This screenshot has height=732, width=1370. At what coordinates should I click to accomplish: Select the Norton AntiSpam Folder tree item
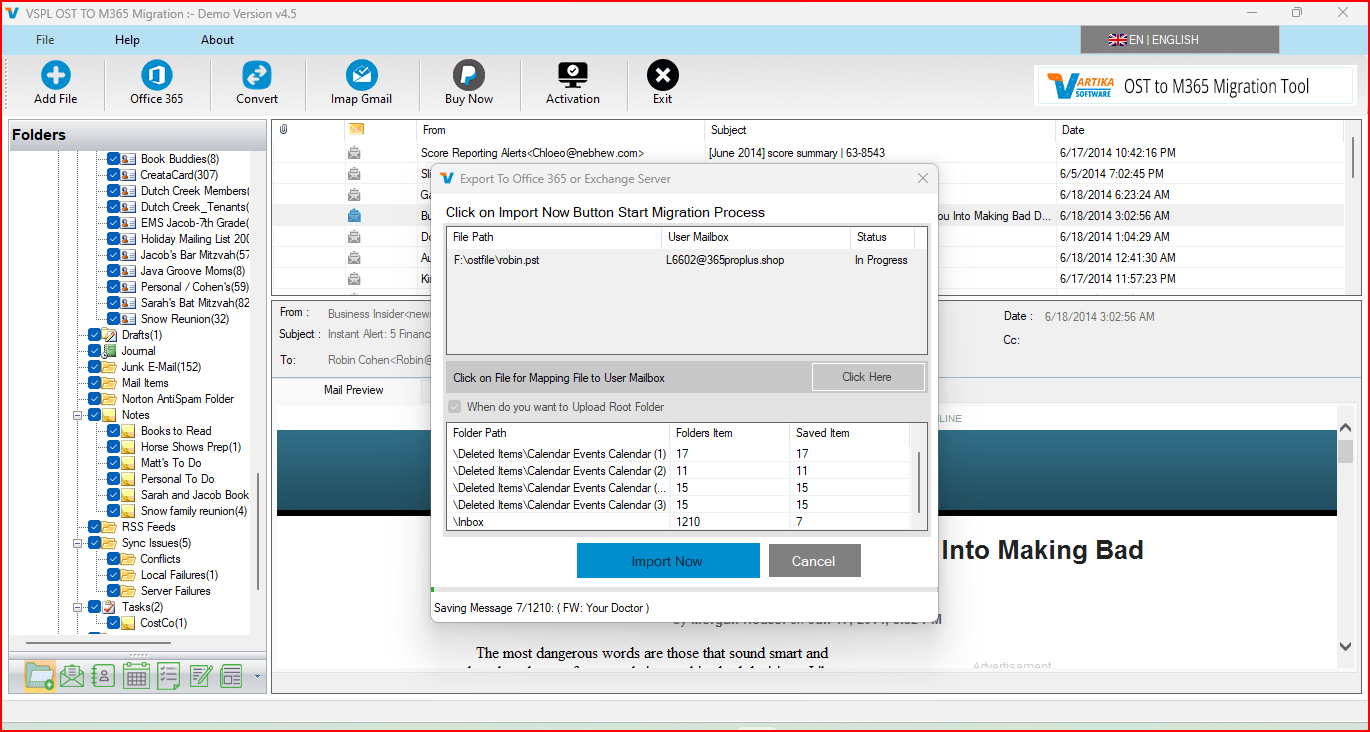click(x=178, y=399)
